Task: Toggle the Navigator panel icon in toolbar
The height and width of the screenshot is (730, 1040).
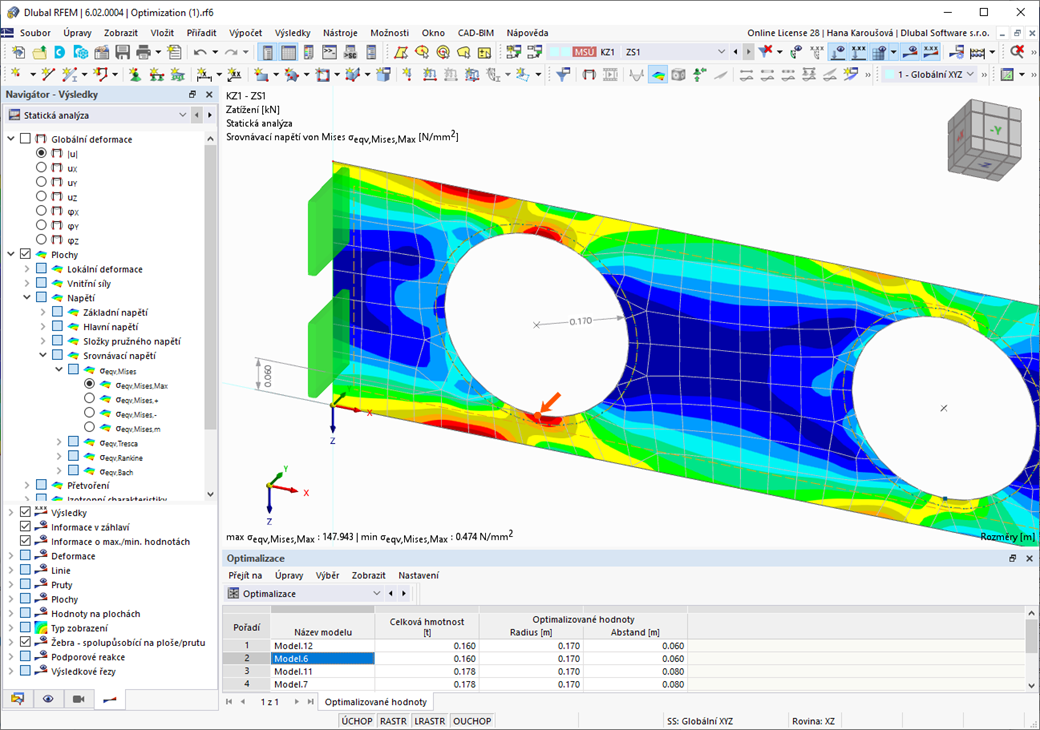Action: coord(268,52)
